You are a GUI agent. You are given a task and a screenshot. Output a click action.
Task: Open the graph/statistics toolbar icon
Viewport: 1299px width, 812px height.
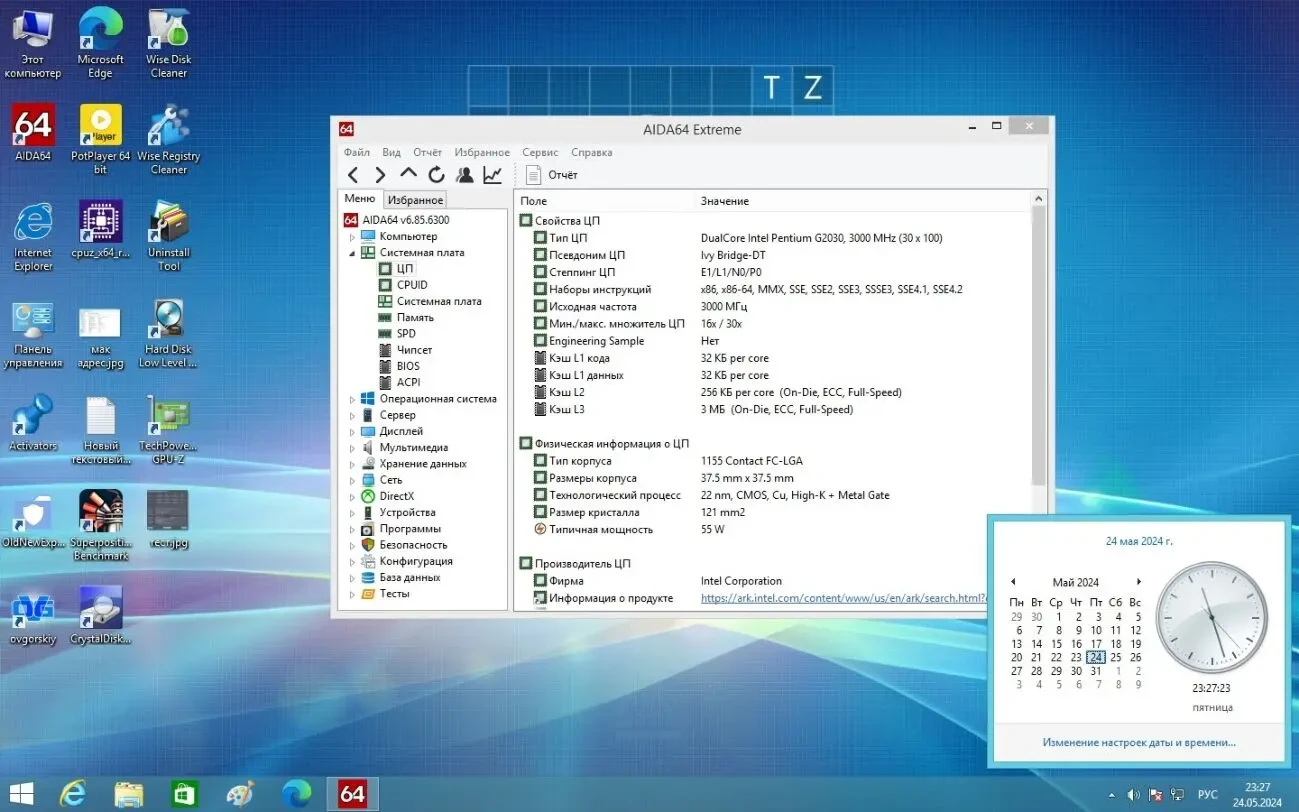[491, 174]
